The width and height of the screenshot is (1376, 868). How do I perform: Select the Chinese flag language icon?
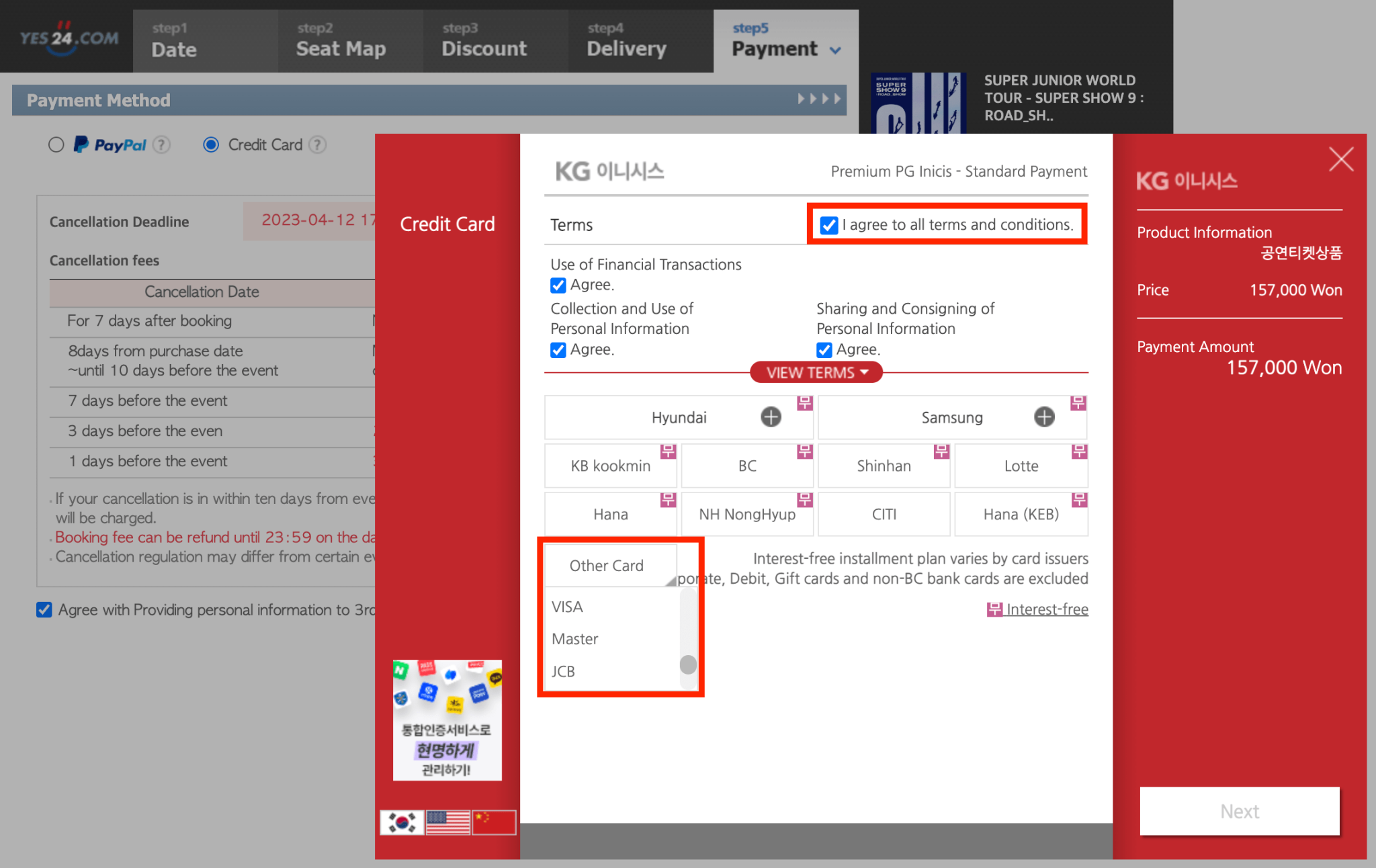tap(494, 822)
